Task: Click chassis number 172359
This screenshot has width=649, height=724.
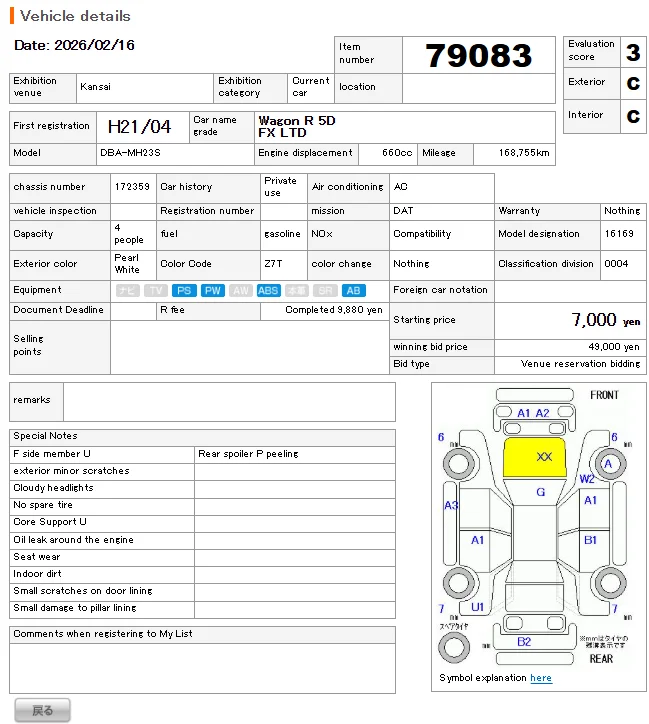Action: tap(132, 187)
